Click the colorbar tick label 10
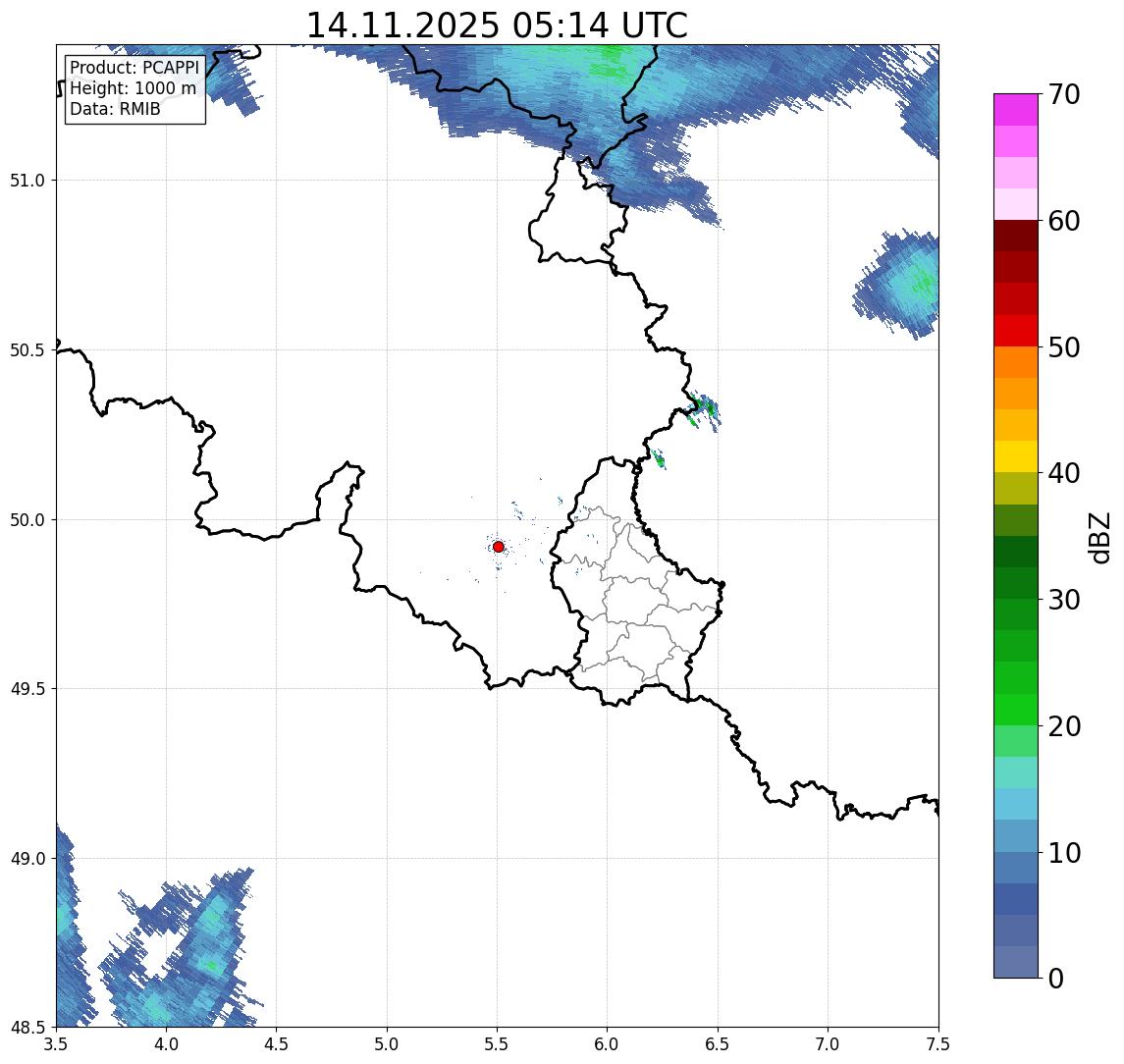This screenshot has width=1124, height=1064. coord(1064,853)
